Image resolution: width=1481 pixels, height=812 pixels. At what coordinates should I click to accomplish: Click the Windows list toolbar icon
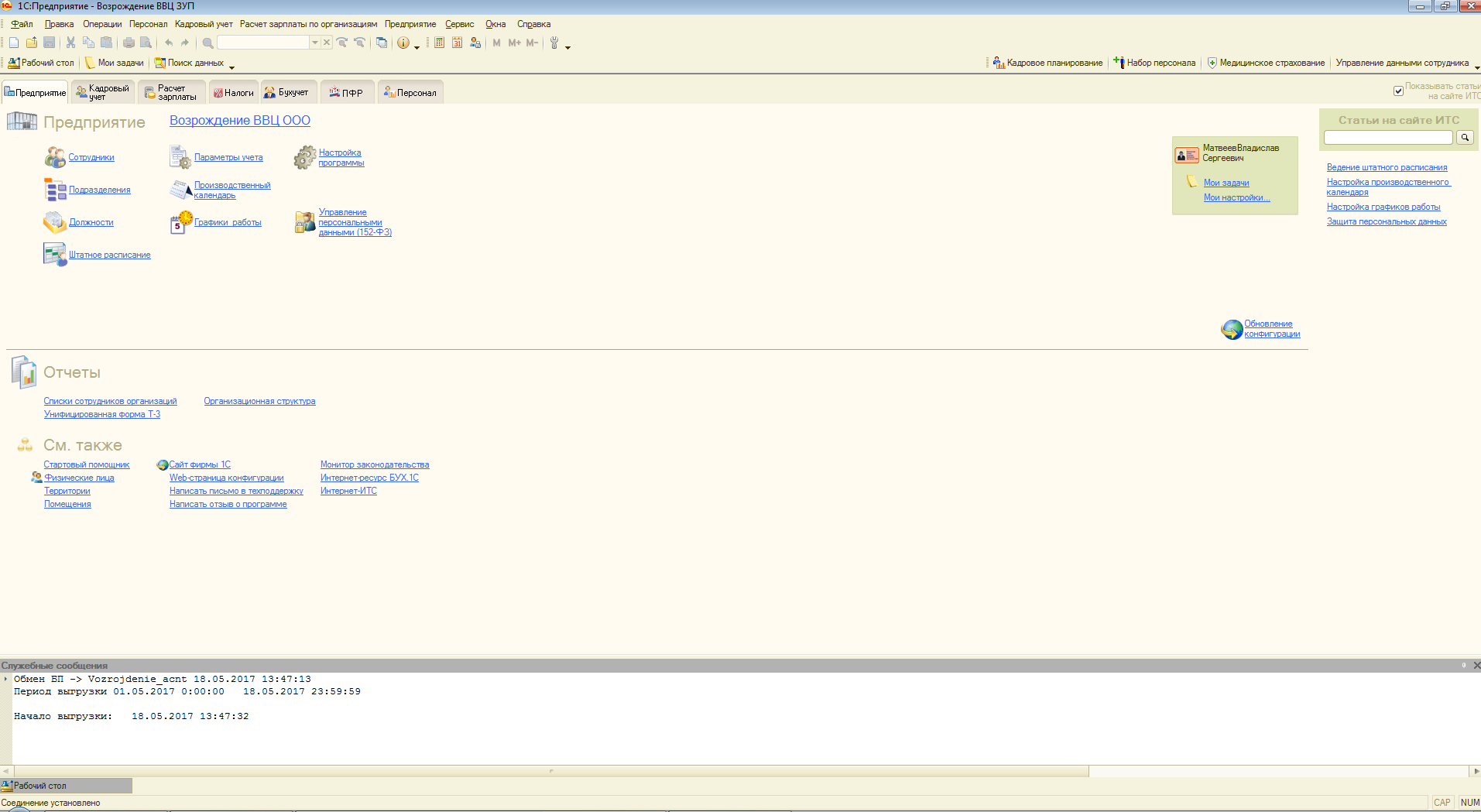[382, 43]
